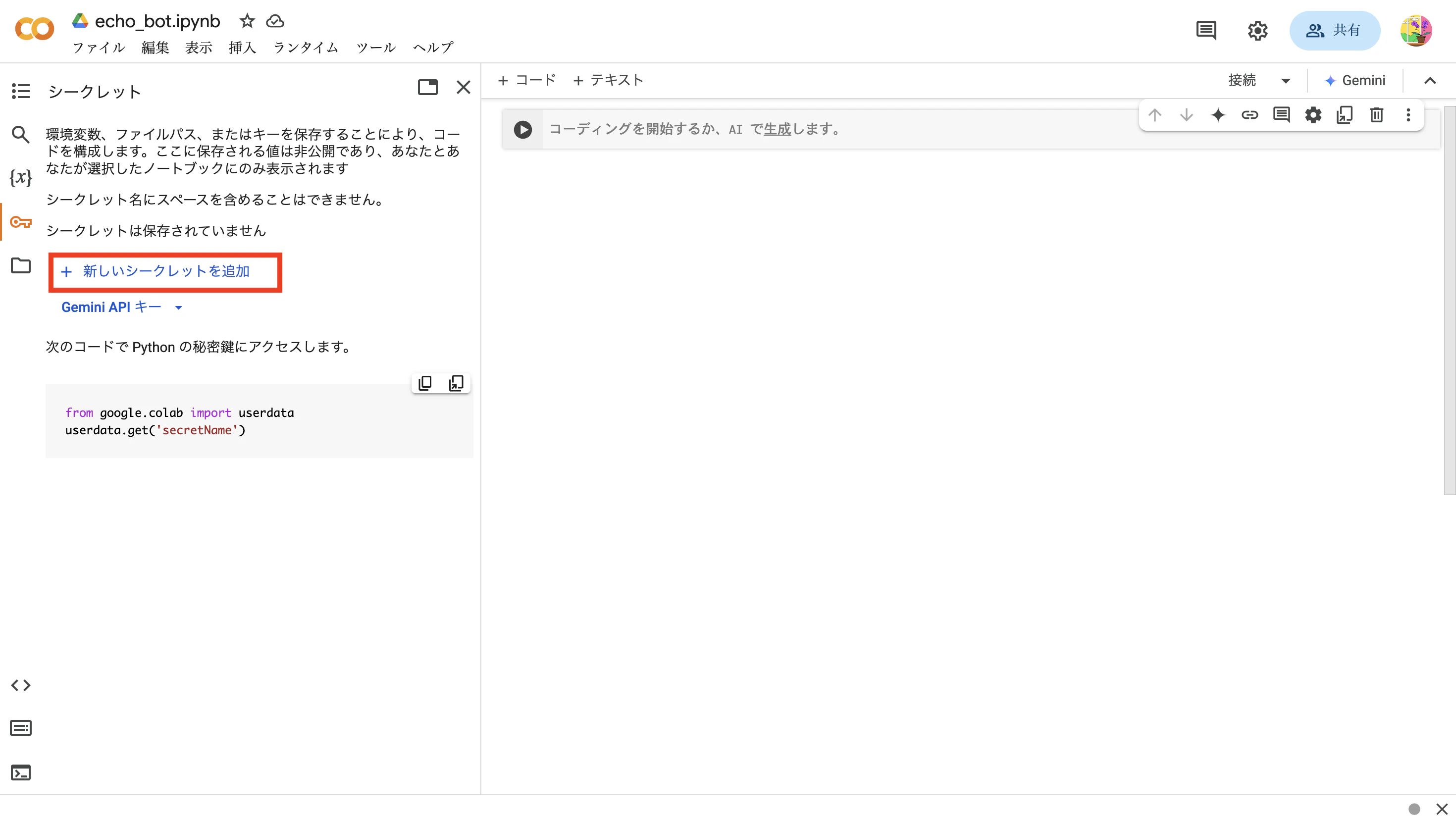Open the Gemini assistant button
Viewport: 1456px width, 823px height.
click(x=1355, y=81)
